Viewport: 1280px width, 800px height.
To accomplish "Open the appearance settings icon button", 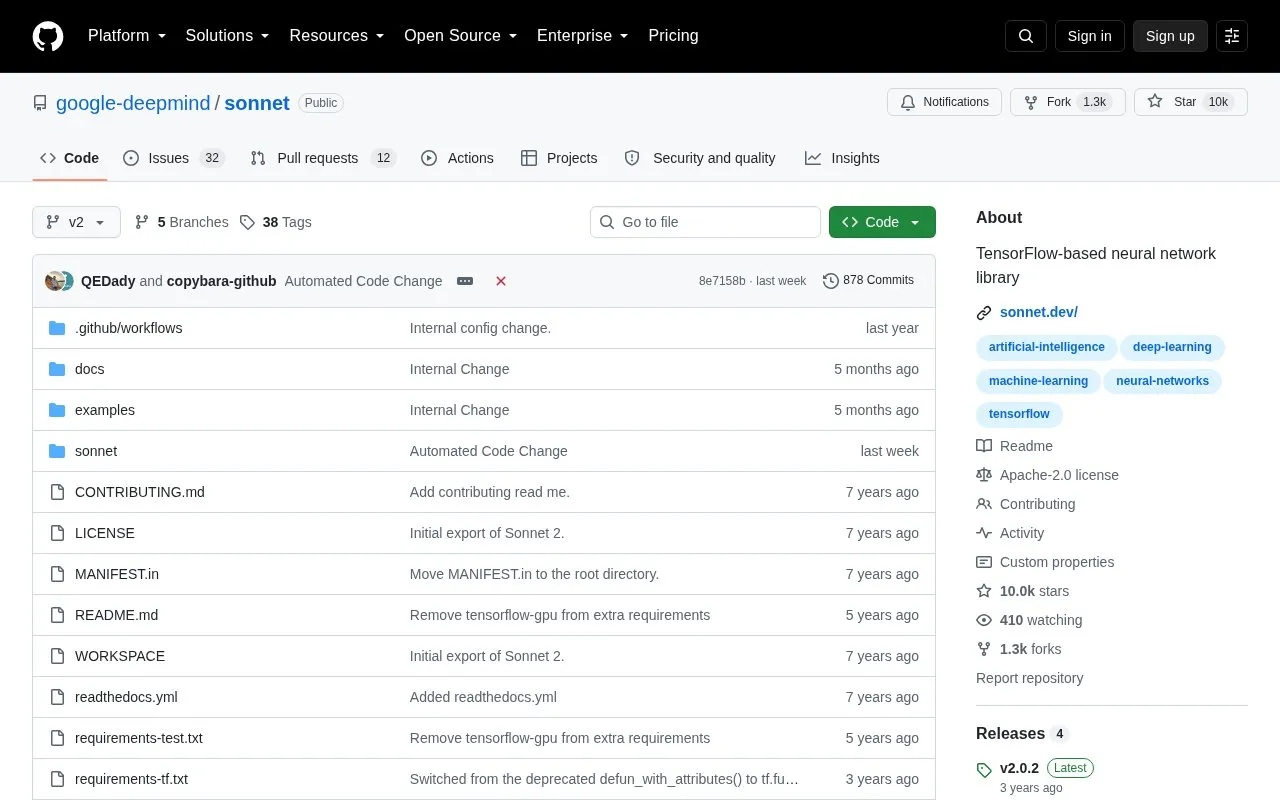I will 1232,36.
